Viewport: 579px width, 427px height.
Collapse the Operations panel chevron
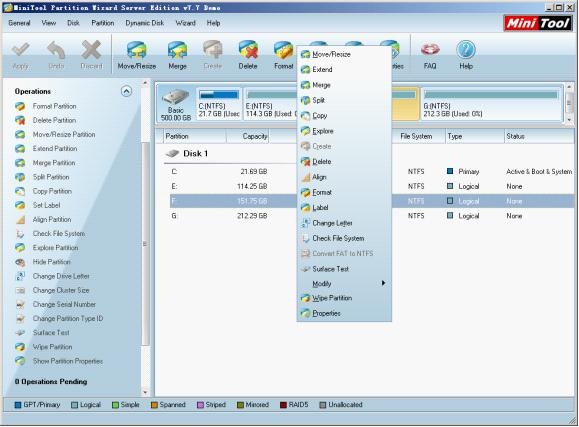coord(126,91)
